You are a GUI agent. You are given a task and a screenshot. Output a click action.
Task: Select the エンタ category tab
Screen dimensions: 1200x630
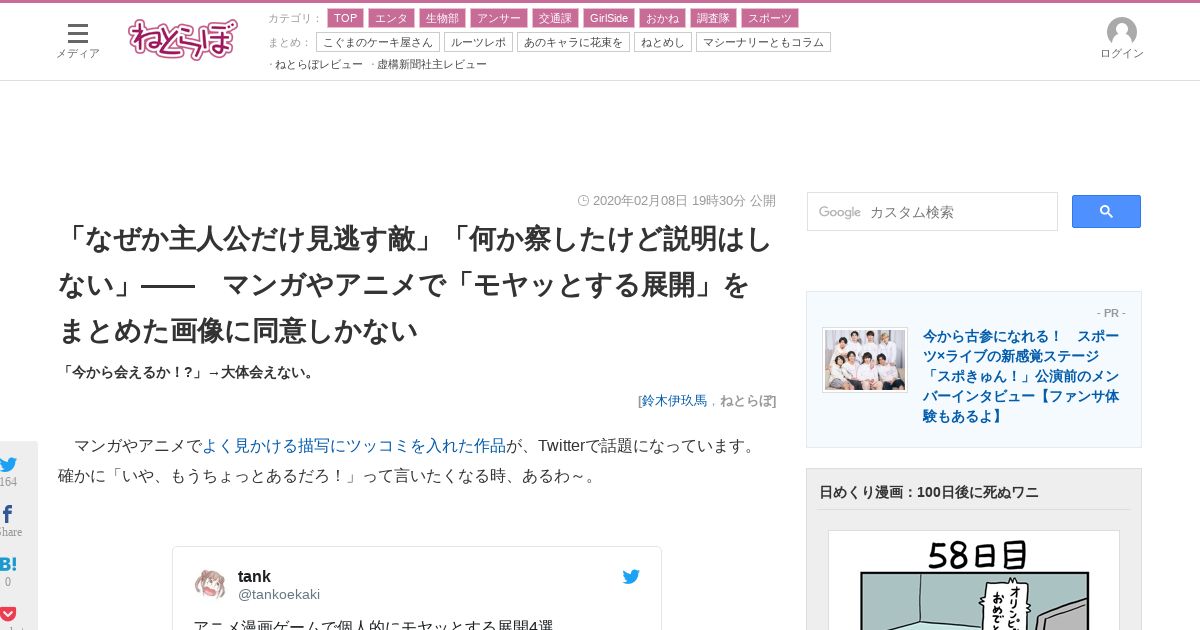391,18
